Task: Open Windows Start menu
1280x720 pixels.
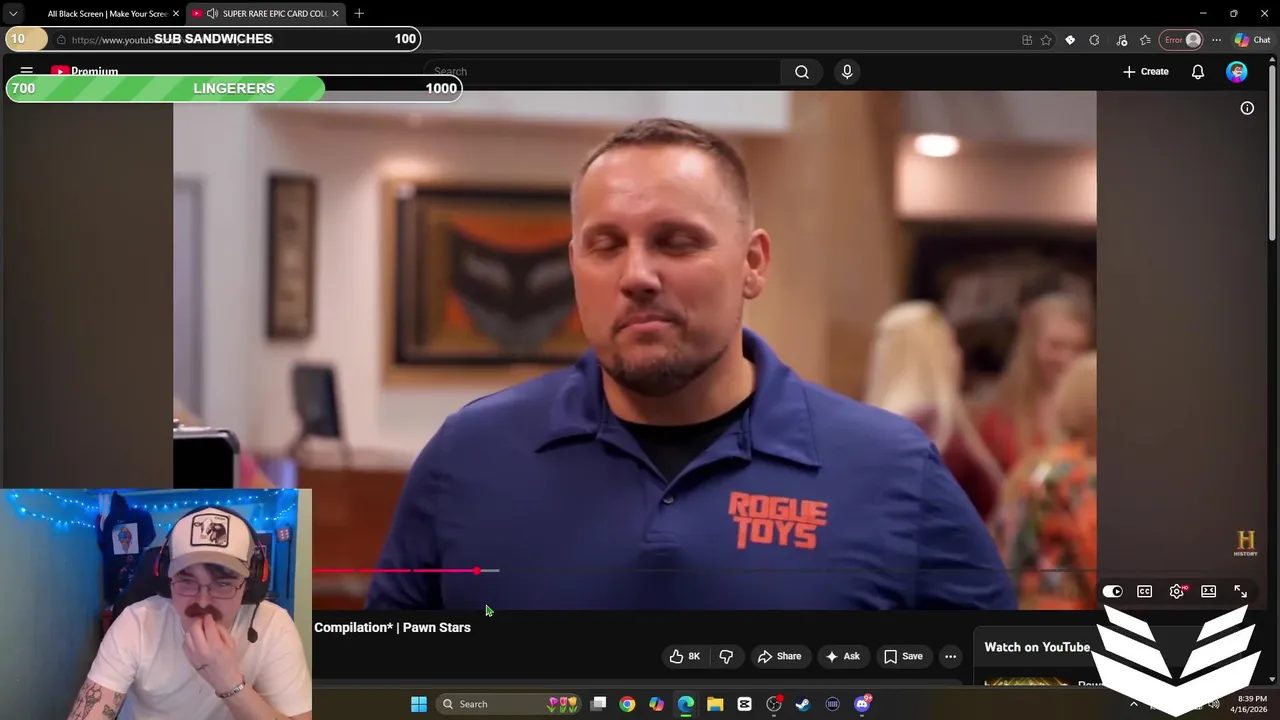Action: pyautogui.click(x=419, y=704)
